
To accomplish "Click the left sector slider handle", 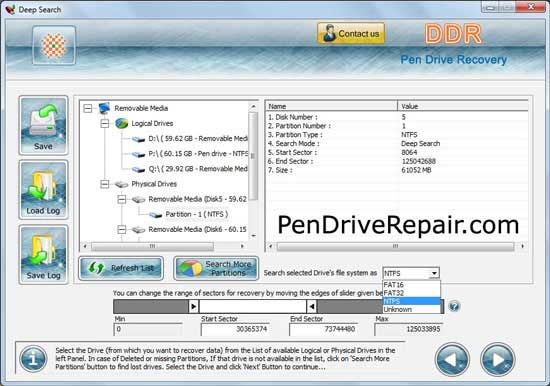I will [x=194, y=306].
